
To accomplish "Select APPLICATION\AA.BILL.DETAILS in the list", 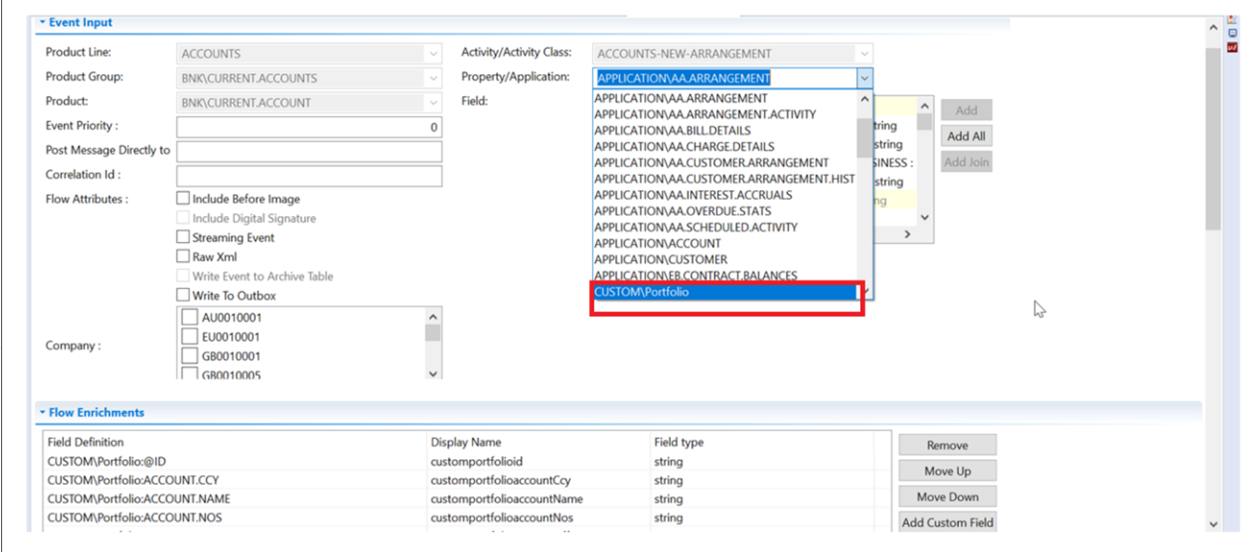I will [672, 130].
